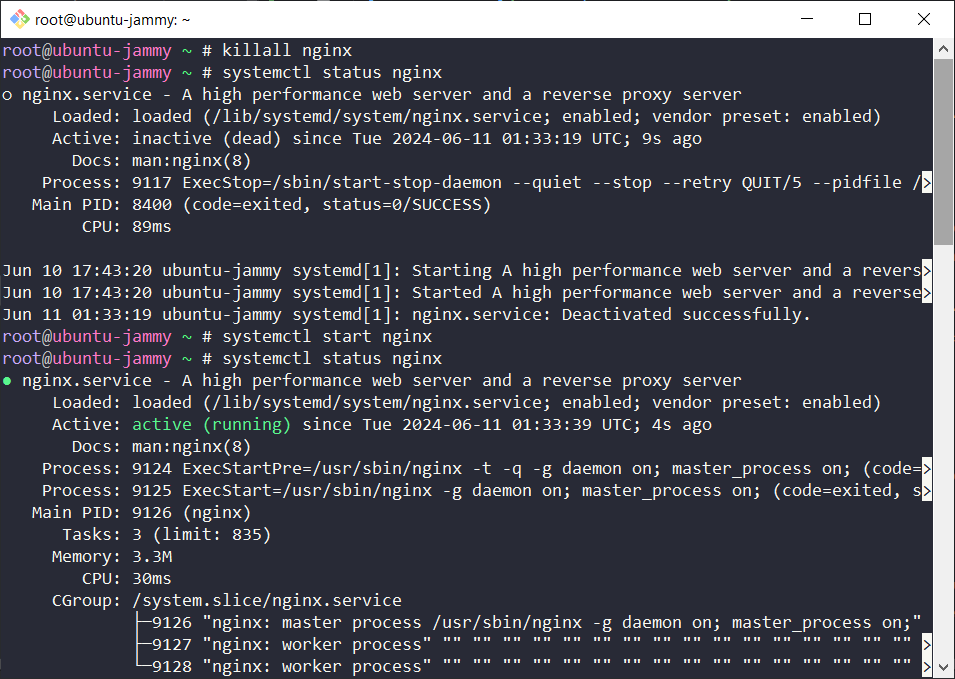Click empty scrollbar track below the thumb
The width and height of the screenshot is (955, 679).
tap(943, 450)
